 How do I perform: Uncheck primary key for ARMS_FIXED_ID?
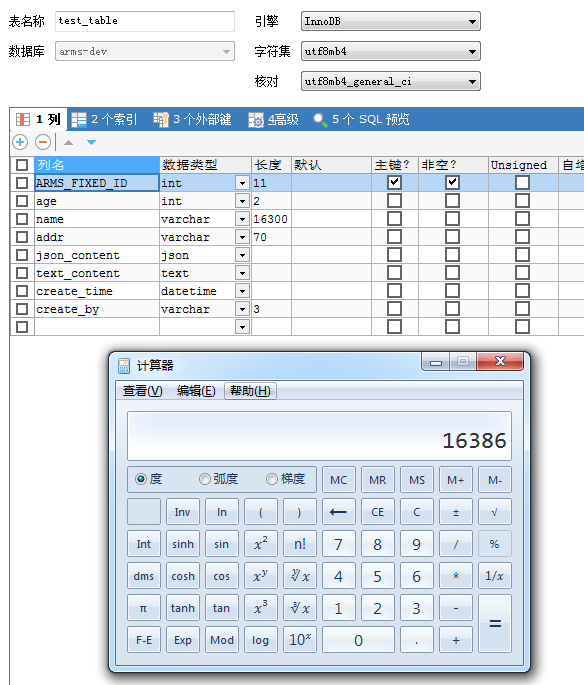point(394,182)
